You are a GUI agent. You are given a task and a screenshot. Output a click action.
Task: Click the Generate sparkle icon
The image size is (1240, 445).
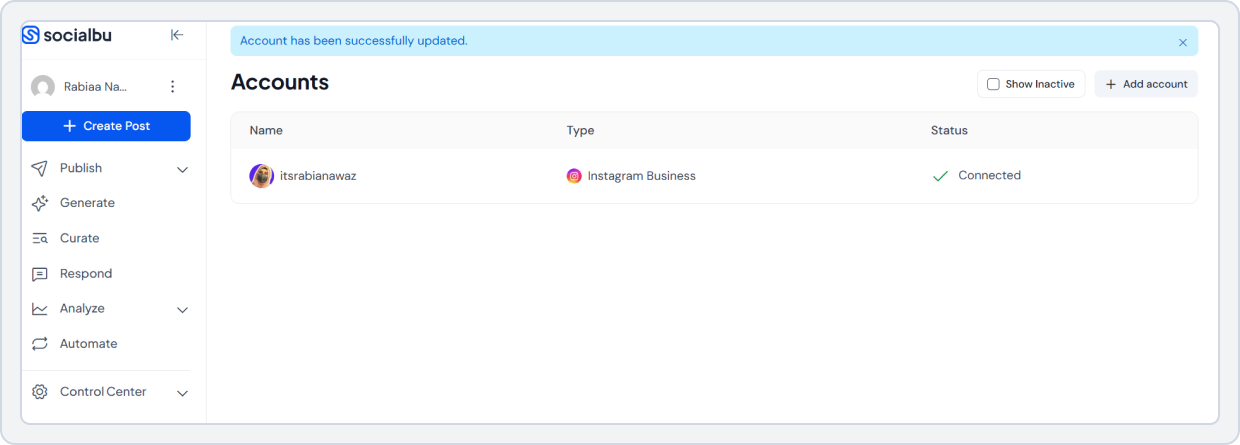tap(40, 203)
